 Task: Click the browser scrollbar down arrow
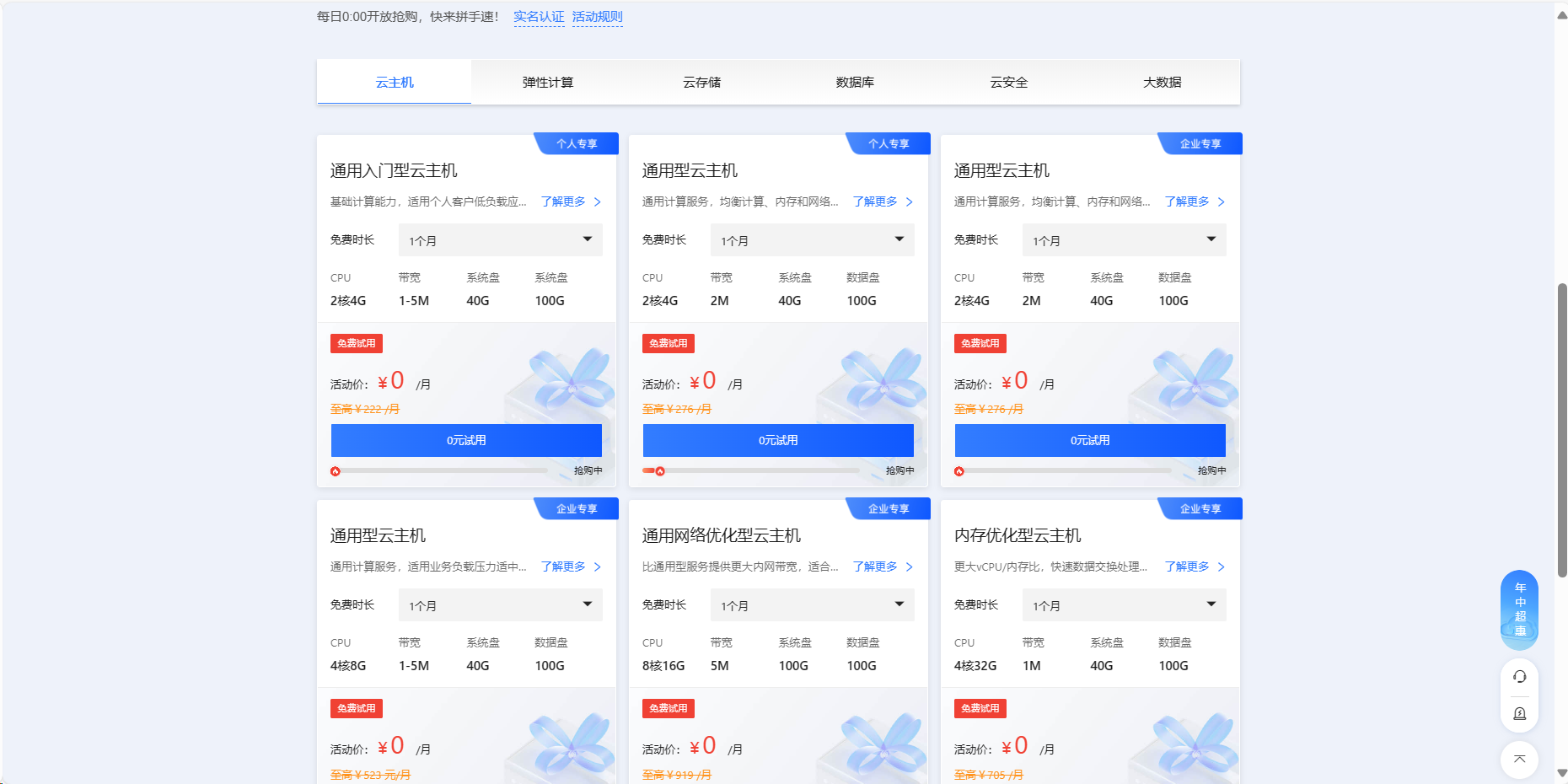(1561, 772)
